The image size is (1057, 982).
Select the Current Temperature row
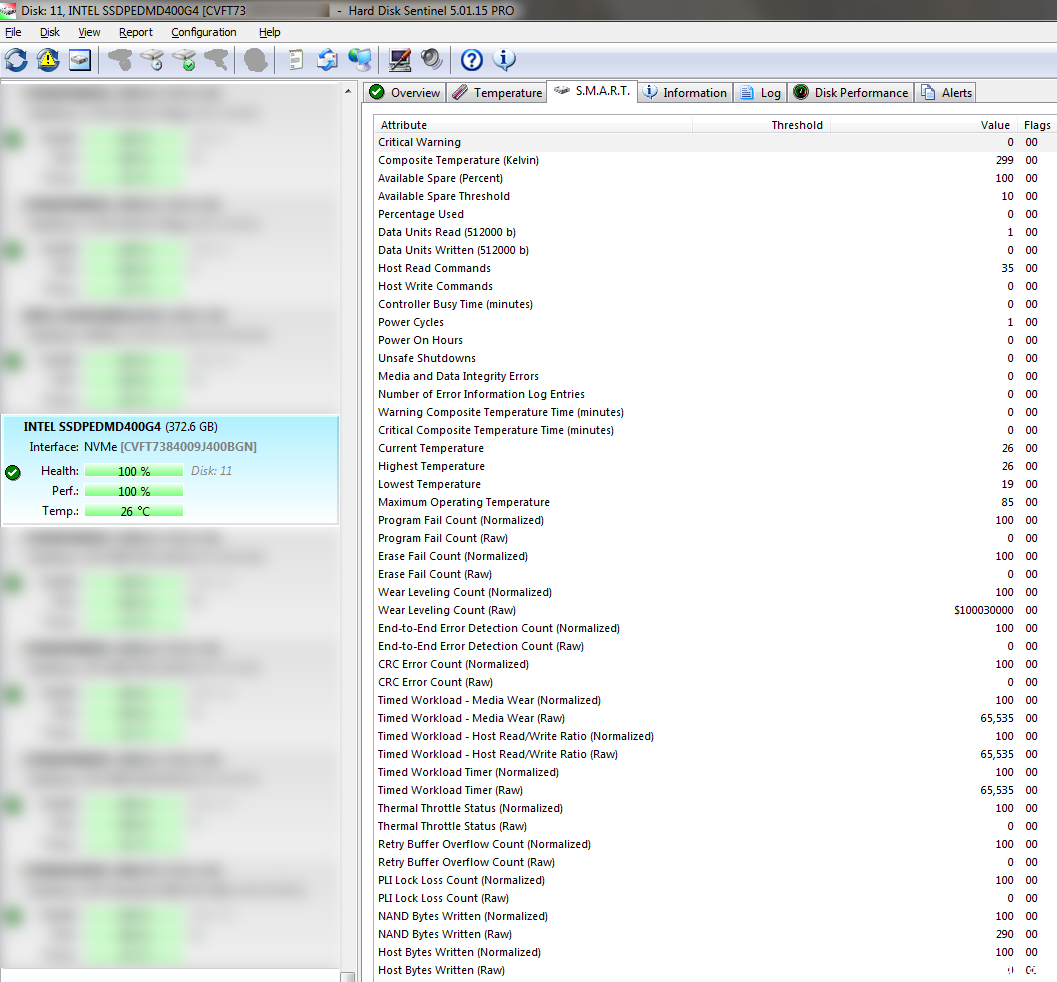[715, 448]
